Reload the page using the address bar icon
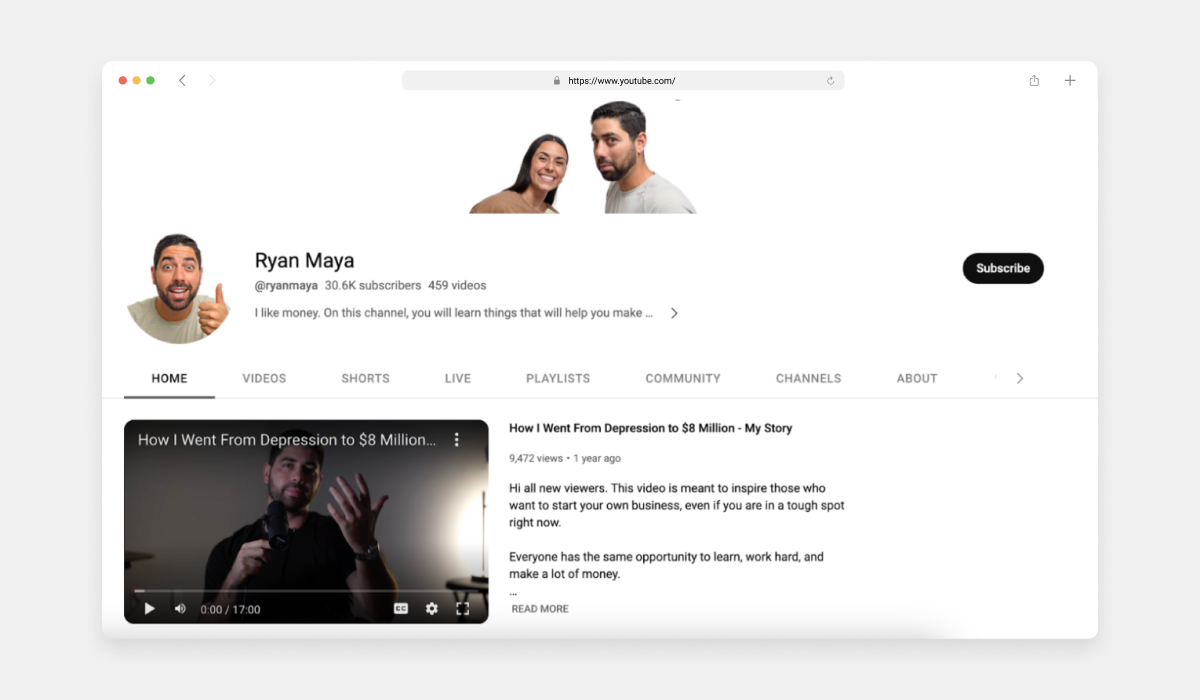Viewport: 1200px width, 700px height. [830, 80]
